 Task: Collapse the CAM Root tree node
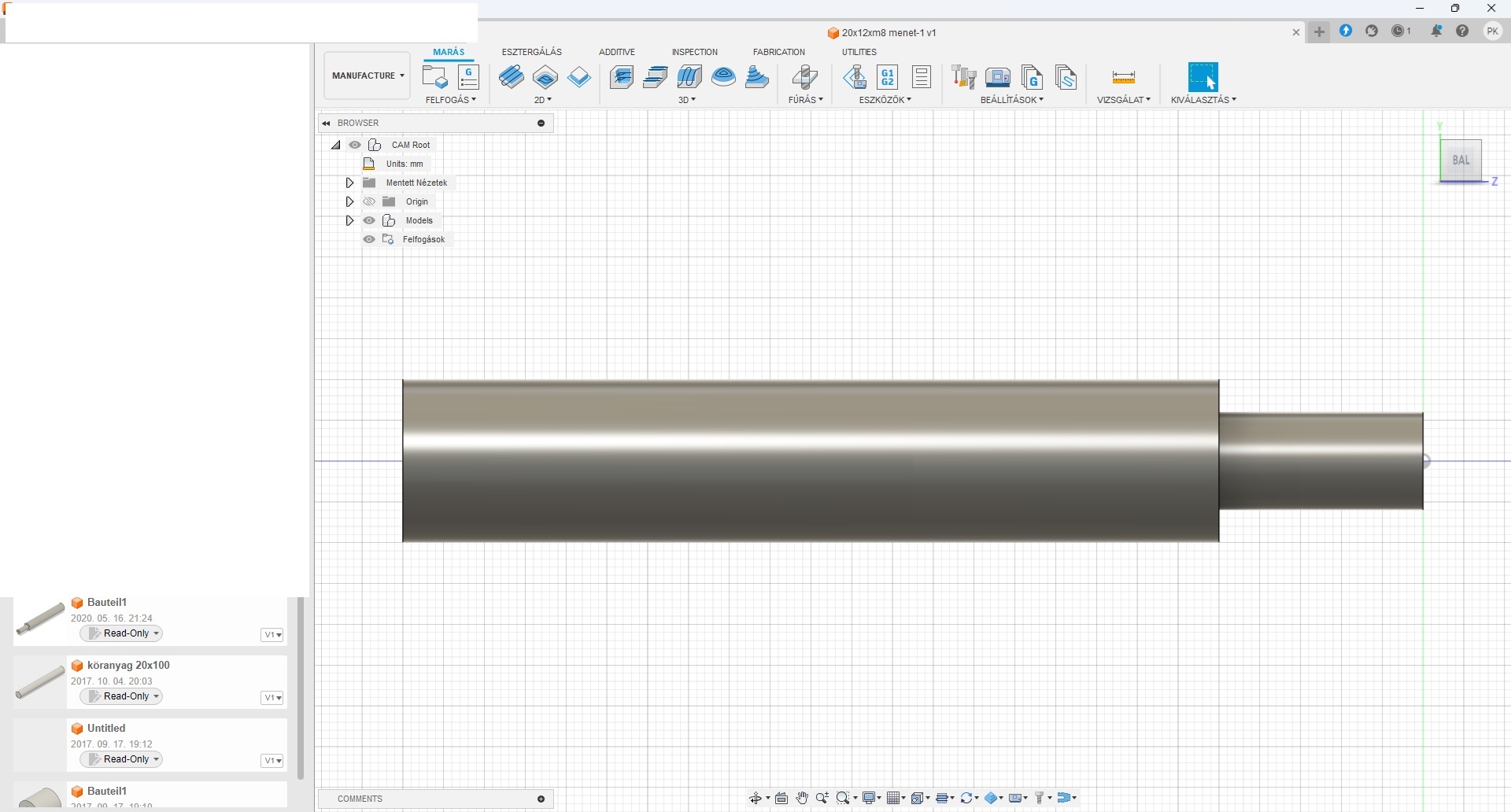336,145
